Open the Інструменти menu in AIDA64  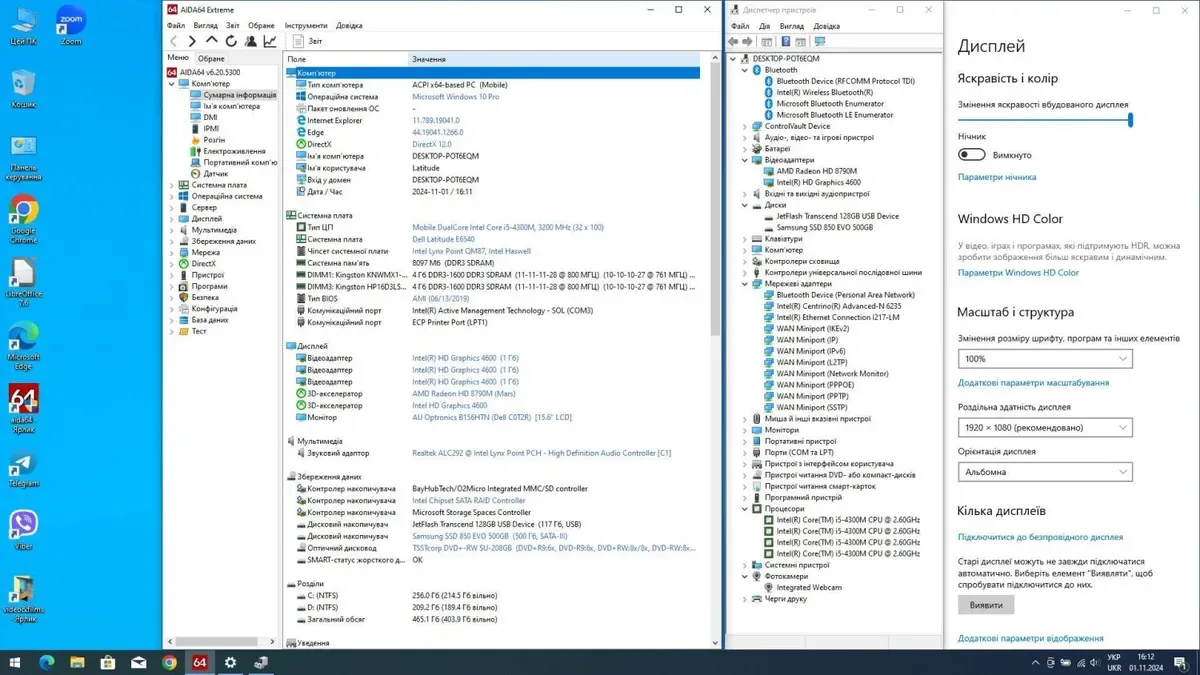[x=305, y=26]
